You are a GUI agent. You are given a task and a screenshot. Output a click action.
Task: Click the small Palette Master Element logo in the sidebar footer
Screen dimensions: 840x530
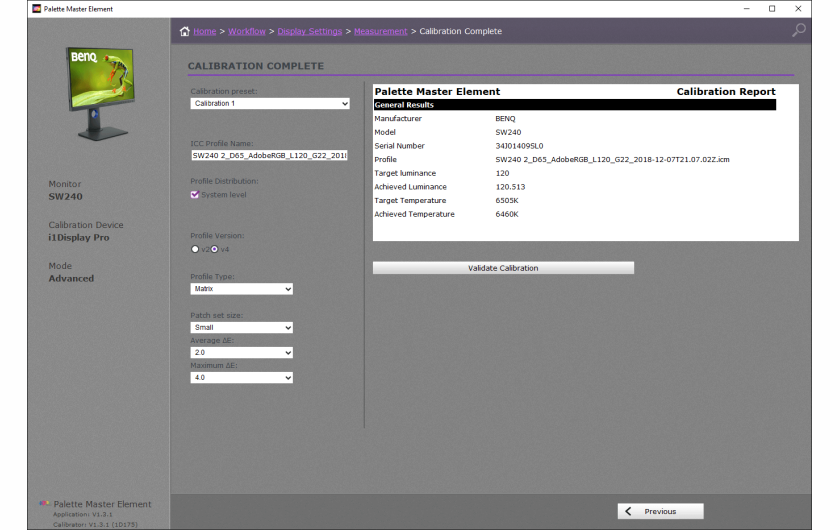[44, 503]
